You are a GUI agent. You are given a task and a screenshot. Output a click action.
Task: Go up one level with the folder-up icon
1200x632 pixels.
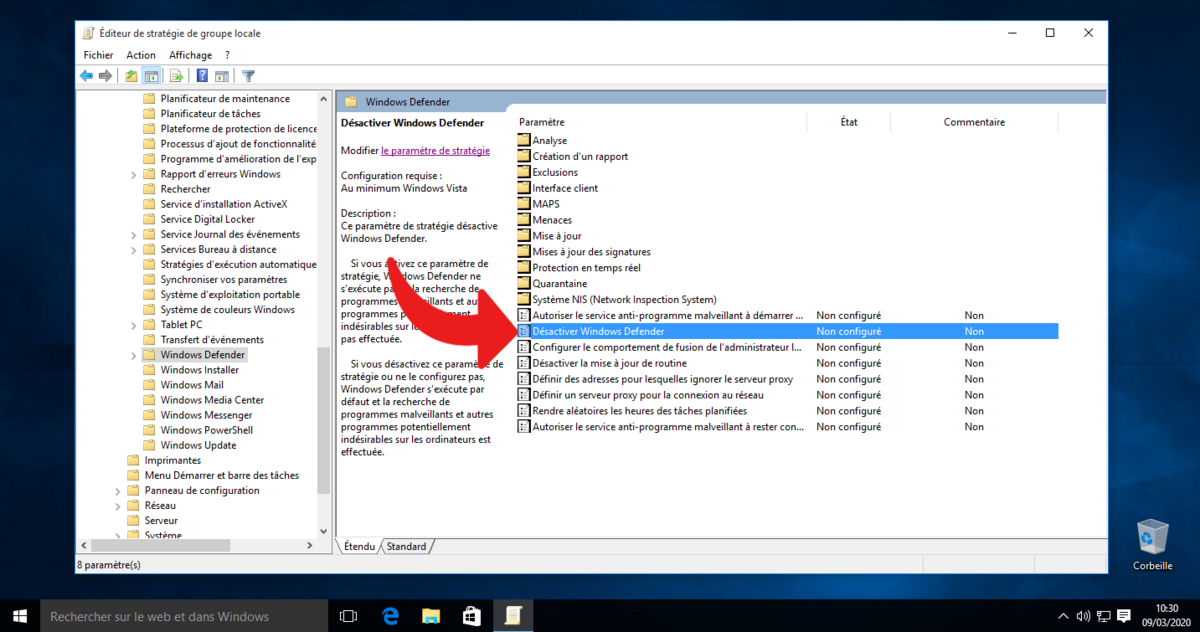coord(132,76)
